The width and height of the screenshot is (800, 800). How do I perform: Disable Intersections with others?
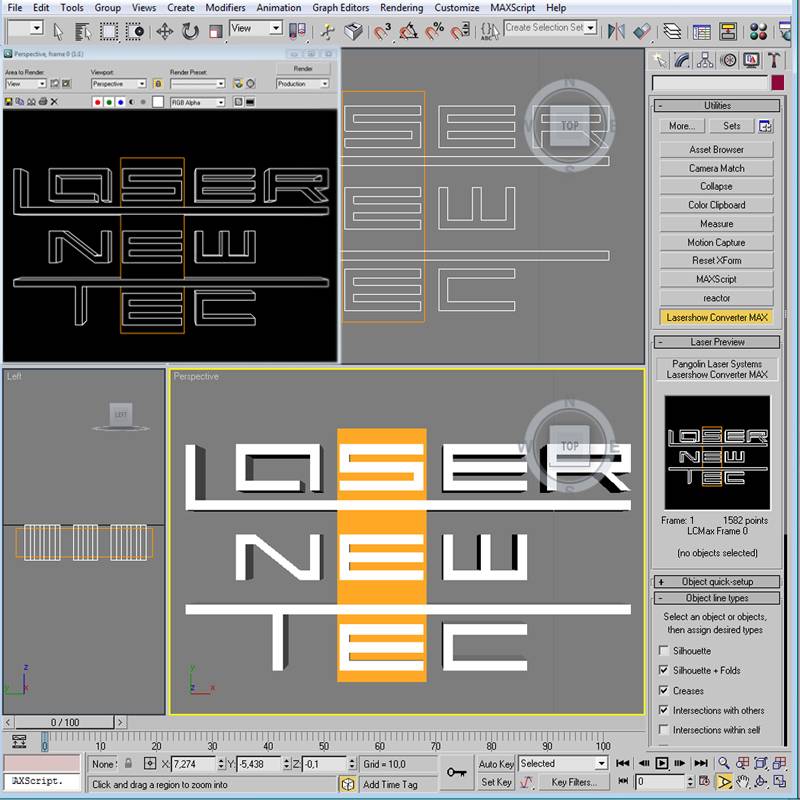(664, 710)
